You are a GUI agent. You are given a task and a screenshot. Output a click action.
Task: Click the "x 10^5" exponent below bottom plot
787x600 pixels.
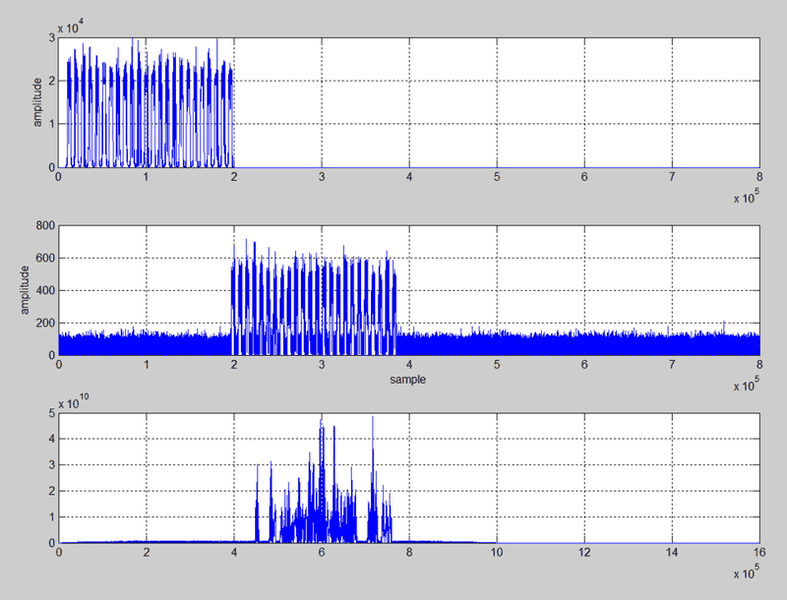(x=745, y=574)
